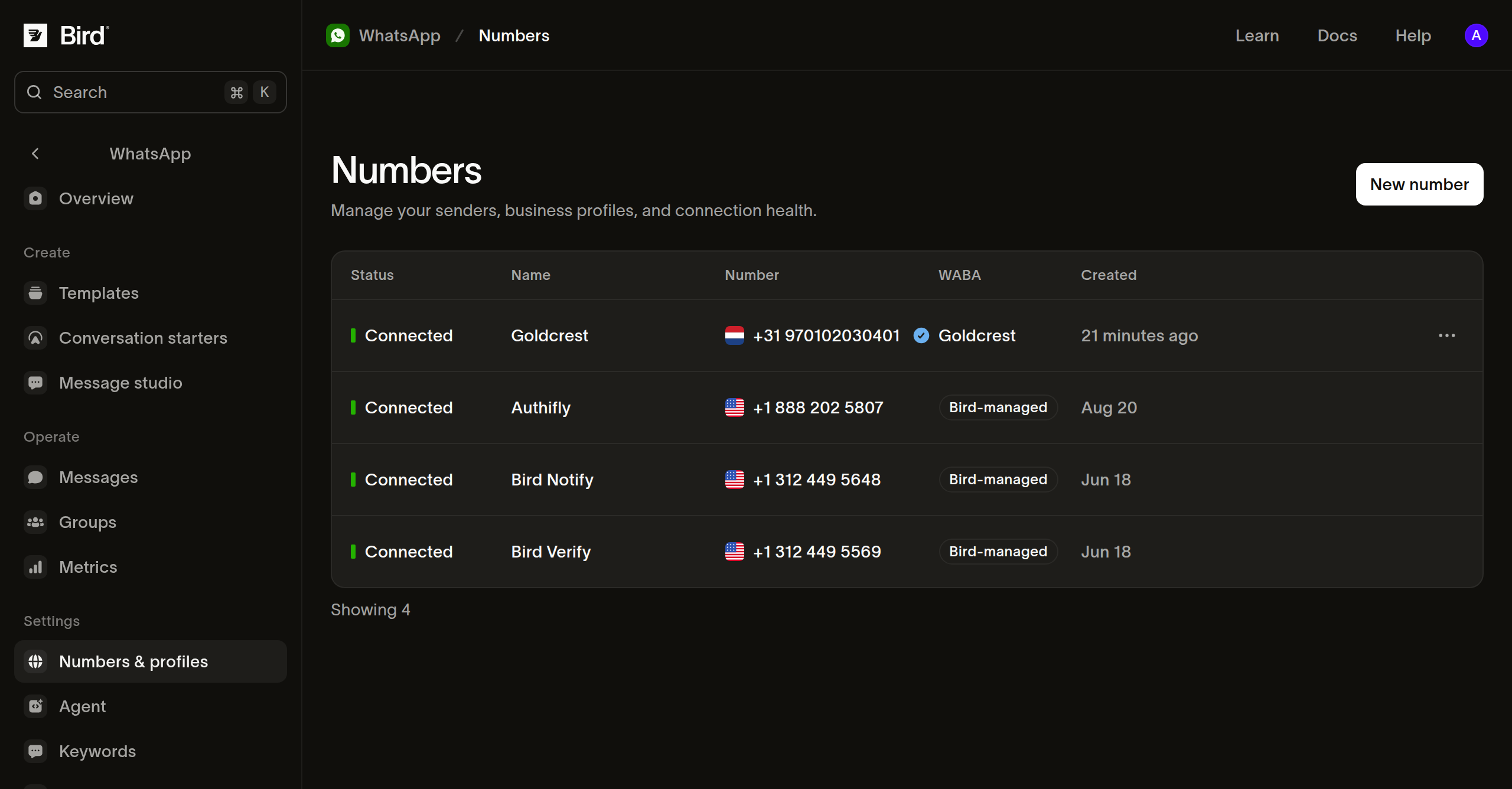This screenshot has height=789, width=1512.
Task: Open the Groups section
Action: (151, 522)
